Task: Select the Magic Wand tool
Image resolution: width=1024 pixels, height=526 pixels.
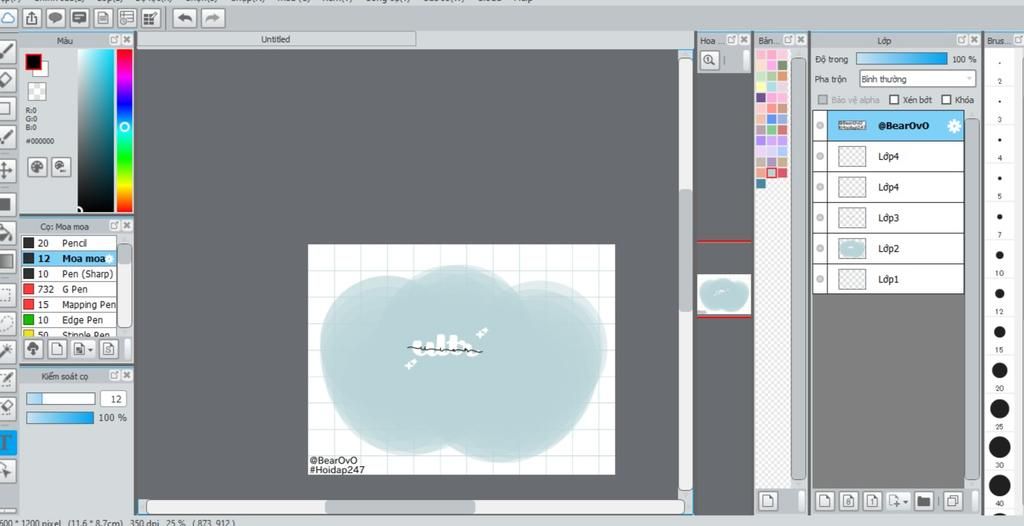Action: (x=6, y=351)
